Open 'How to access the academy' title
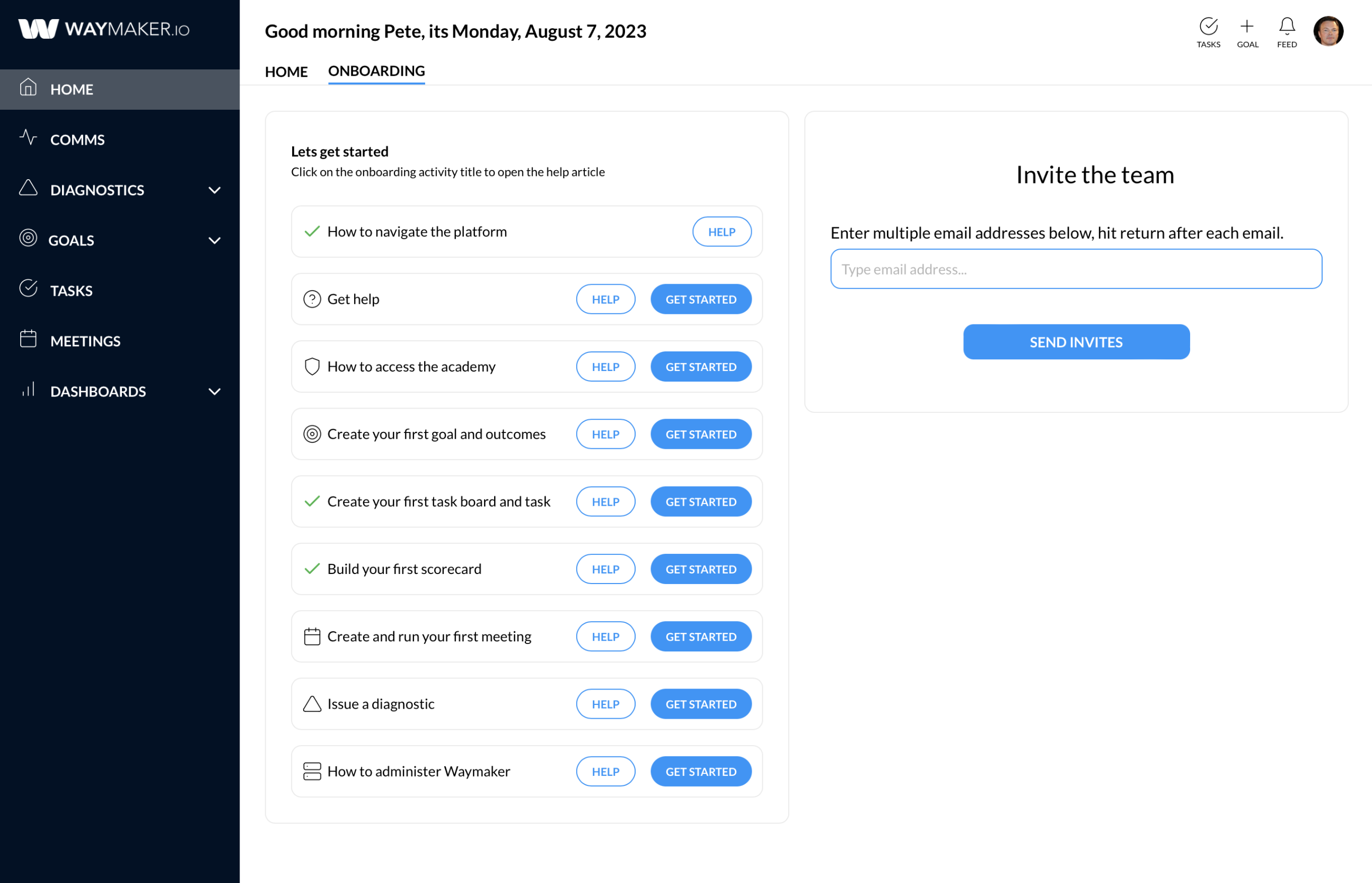 pyautogui.click(x=411, y=367)
